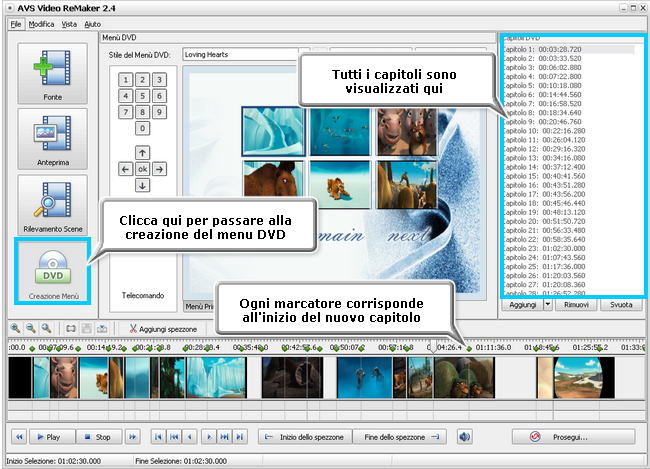Step one frame forward
This screenshot has height=469, width=650.
(209, 437)
